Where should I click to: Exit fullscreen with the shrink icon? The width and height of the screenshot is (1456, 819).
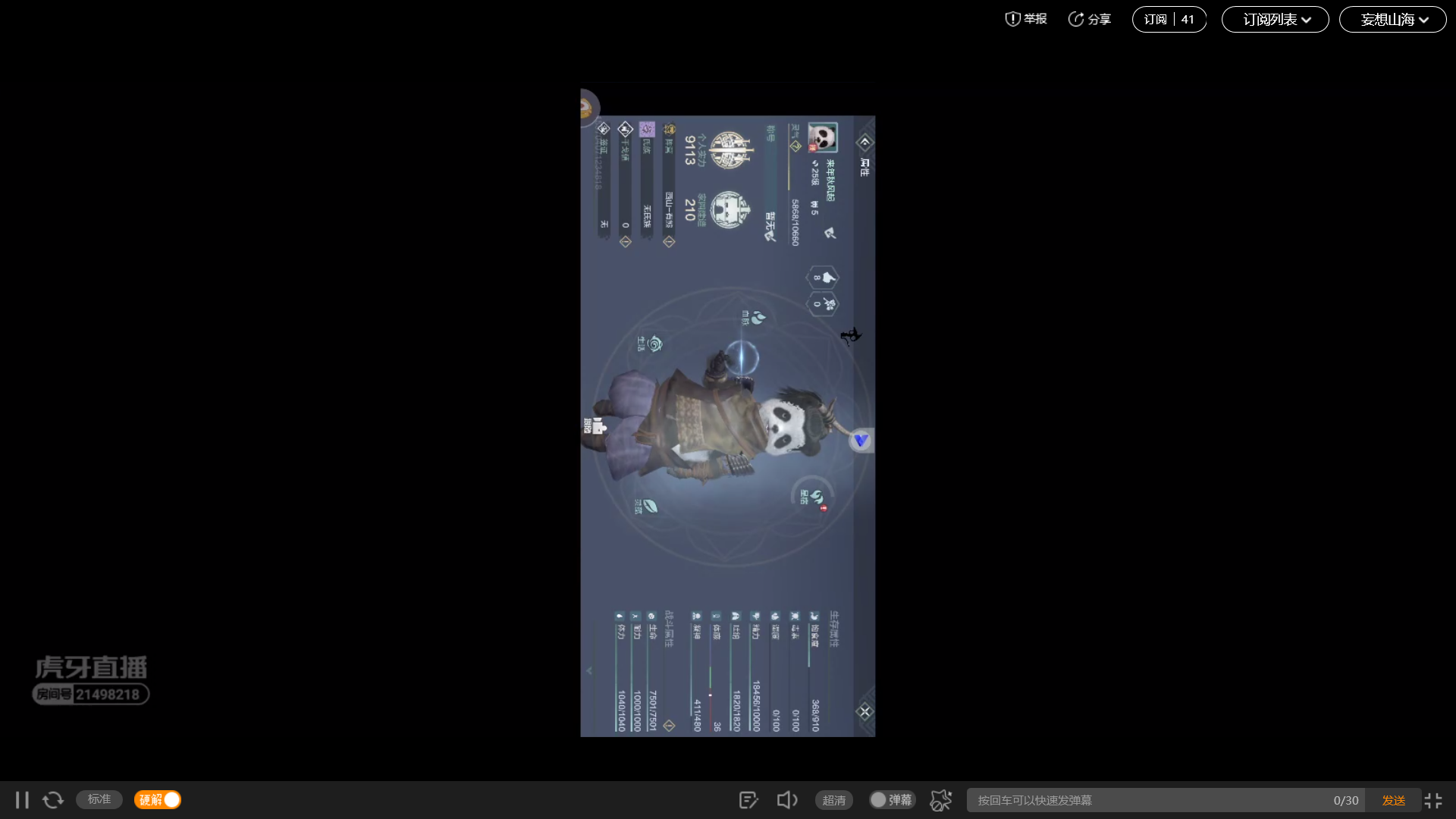coord(1433,800)
